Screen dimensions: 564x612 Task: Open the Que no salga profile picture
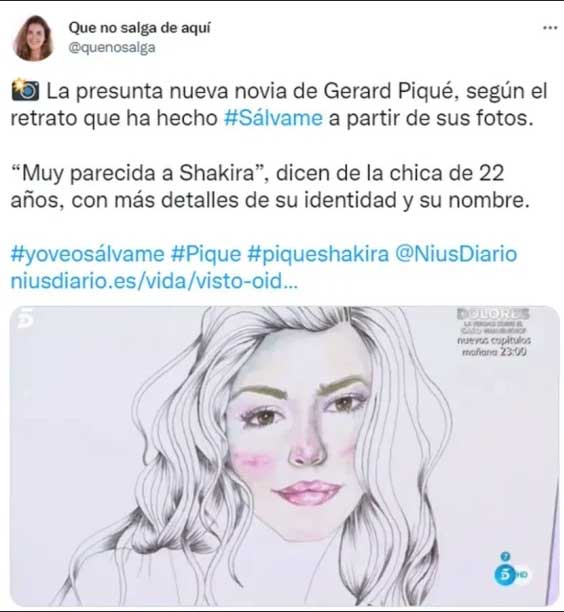coord(34,38)
